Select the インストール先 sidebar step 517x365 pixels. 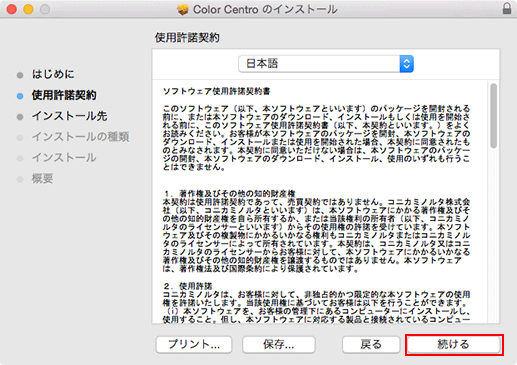(x=69, y=116)
